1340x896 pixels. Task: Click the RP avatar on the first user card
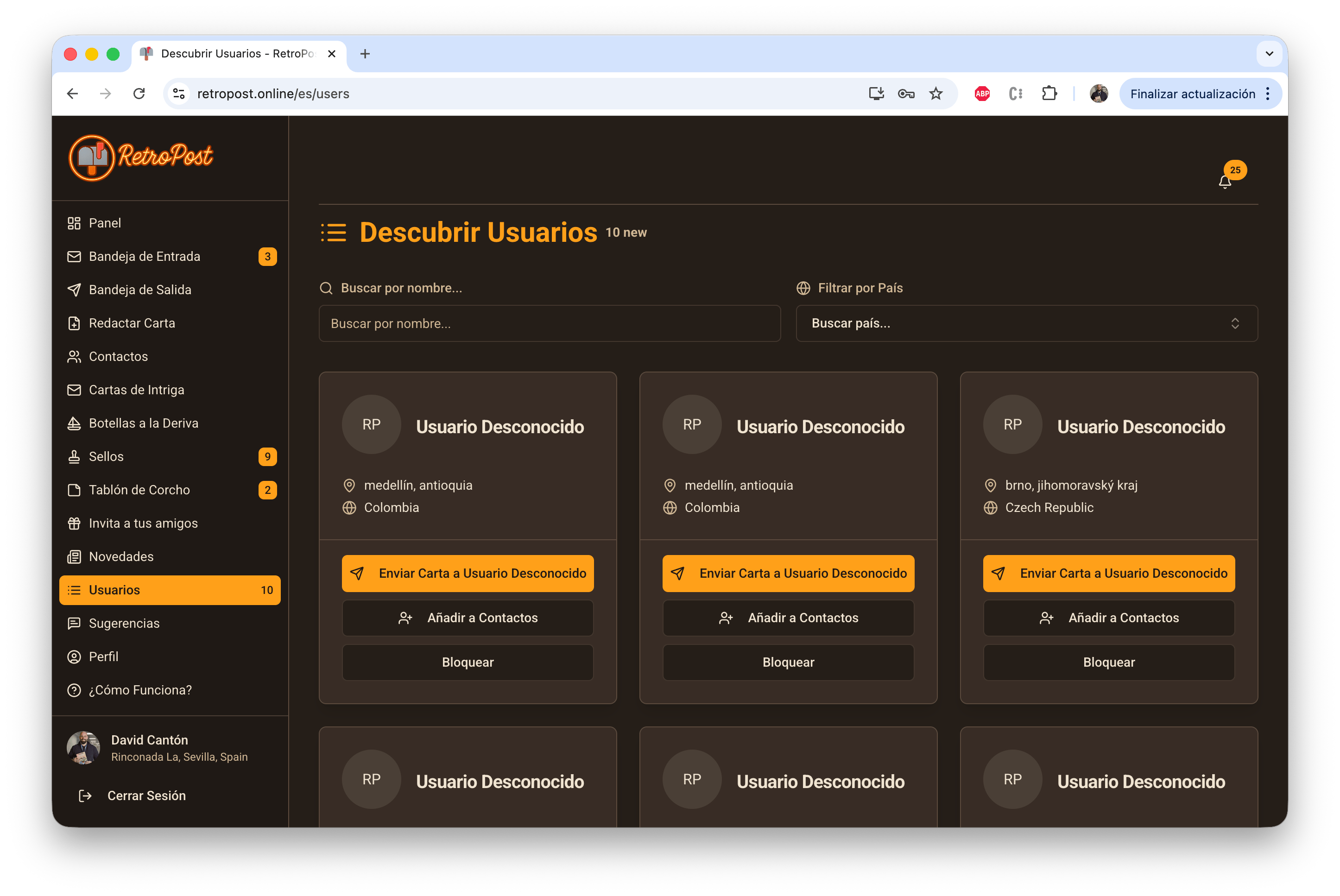coord(371,424)
